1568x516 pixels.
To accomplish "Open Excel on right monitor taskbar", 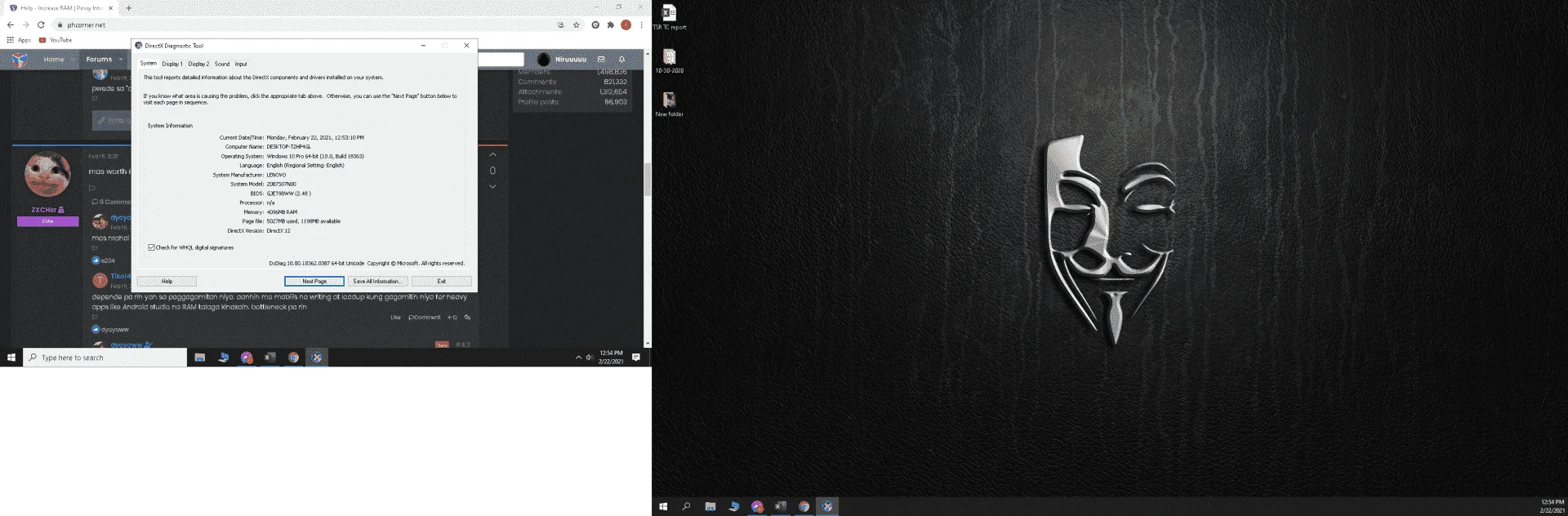I will click(781, 506).
